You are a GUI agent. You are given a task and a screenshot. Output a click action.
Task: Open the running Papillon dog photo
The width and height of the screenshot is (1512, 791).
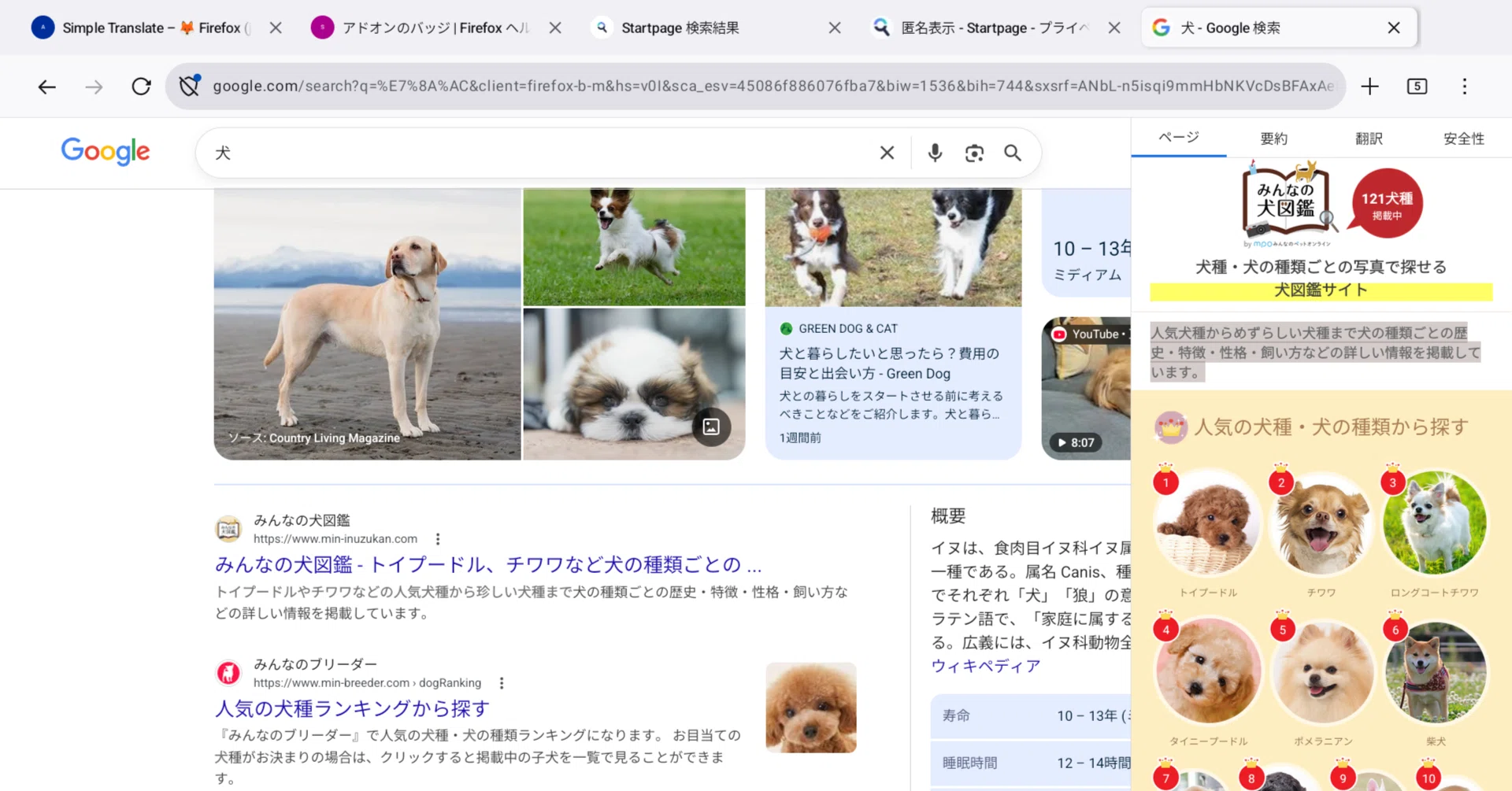[634, 246]
